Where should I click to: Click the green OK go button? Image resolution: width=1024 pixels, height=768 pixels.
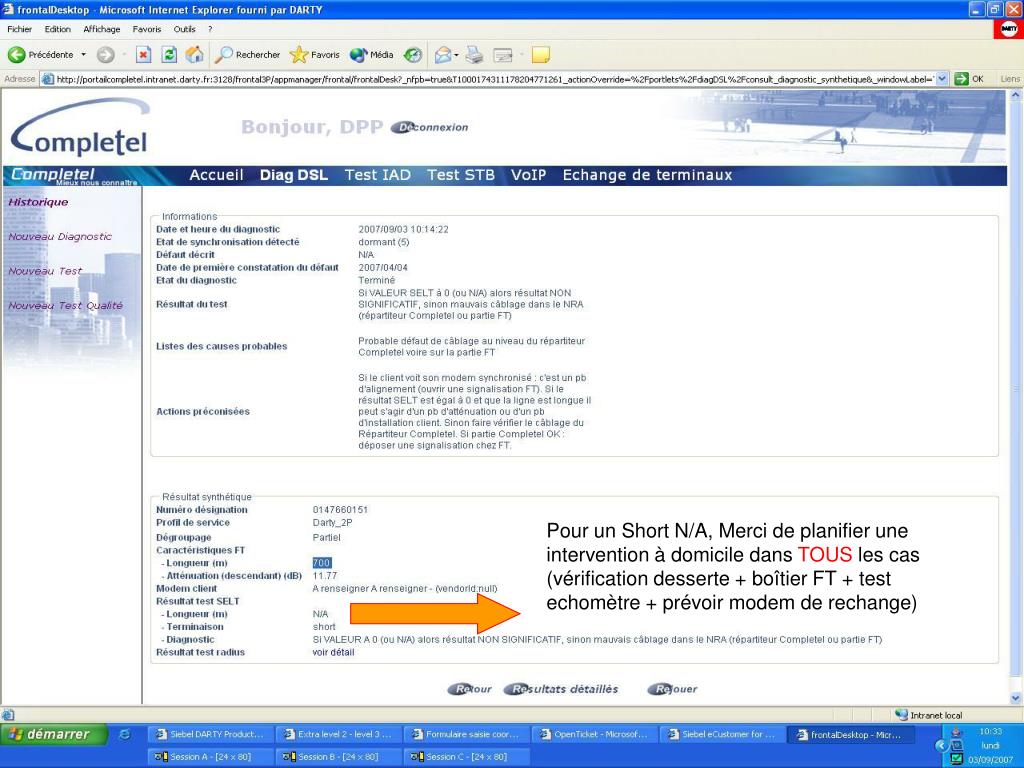tap(969, 79)
